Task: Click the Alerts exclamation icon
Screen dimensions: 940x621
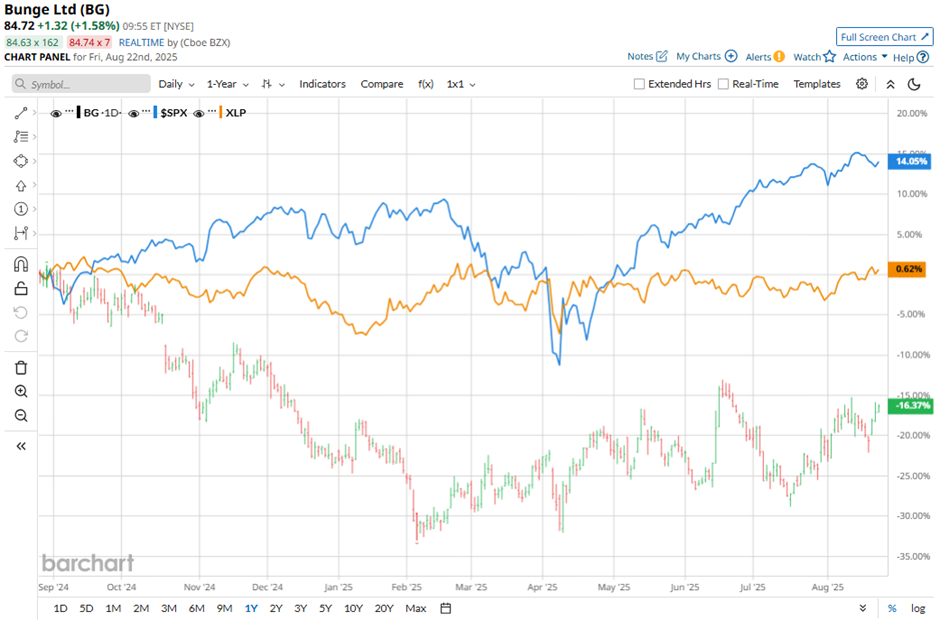Action: tap(779, 57)
